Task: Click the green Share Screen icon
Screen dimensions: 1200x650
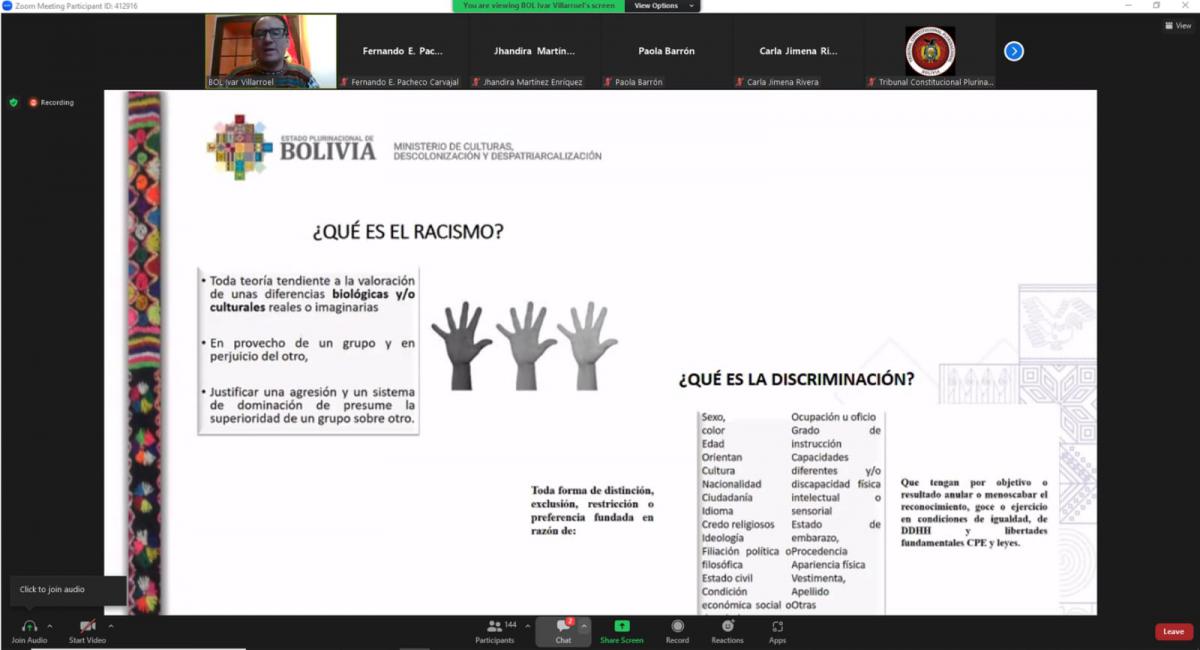Action: tap(622, 626)
